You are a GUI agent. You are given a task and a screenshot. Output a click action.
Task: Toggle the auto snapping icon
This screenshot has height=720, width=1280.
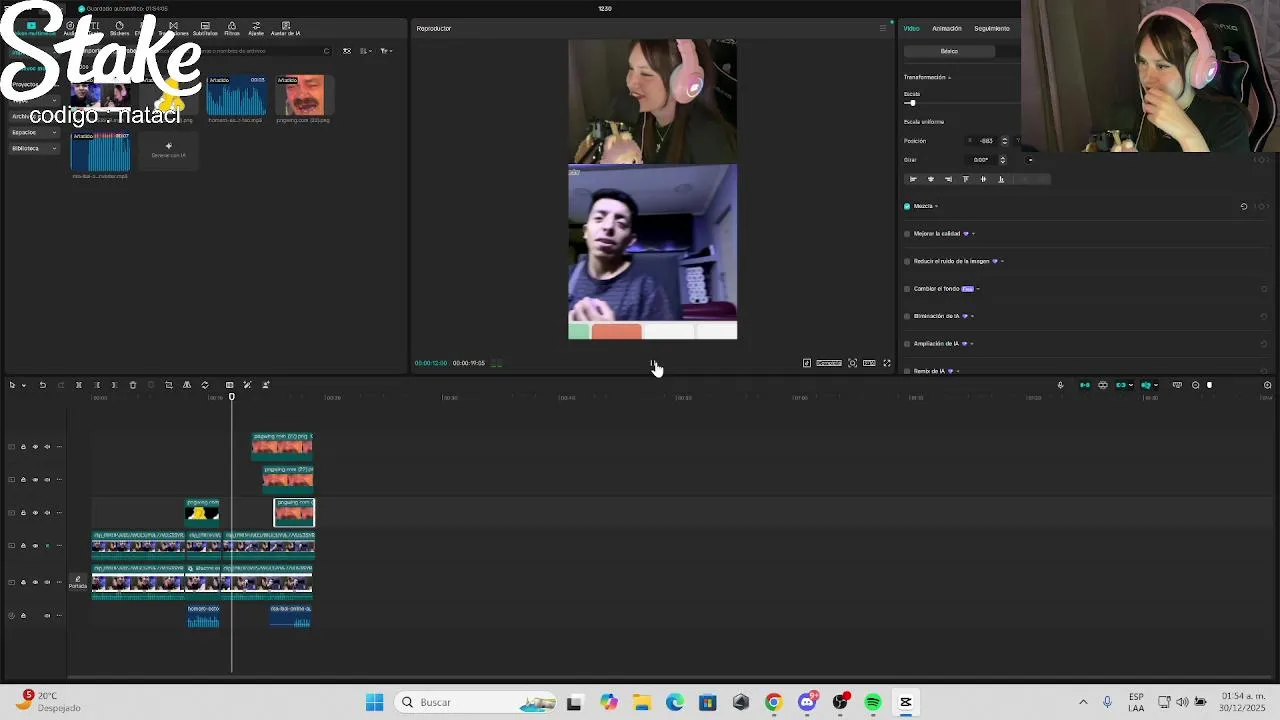1103,385
